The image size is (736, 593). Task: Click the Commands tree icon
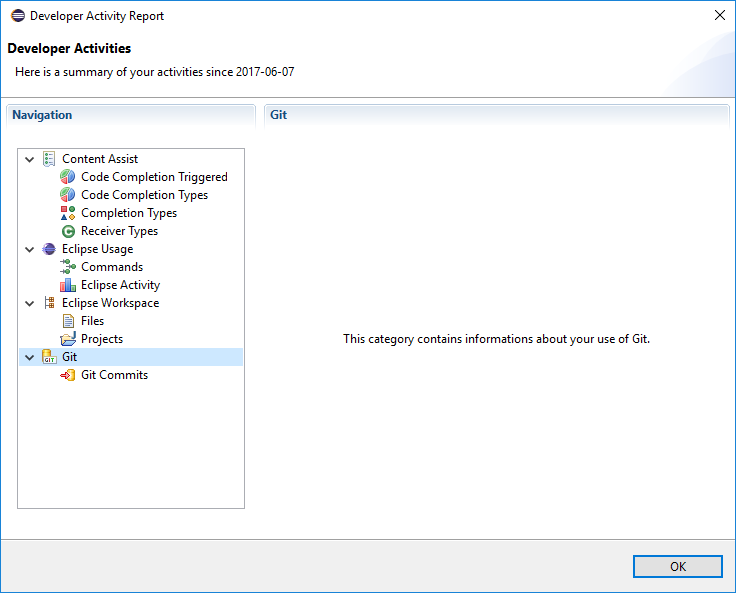[68, 267]
